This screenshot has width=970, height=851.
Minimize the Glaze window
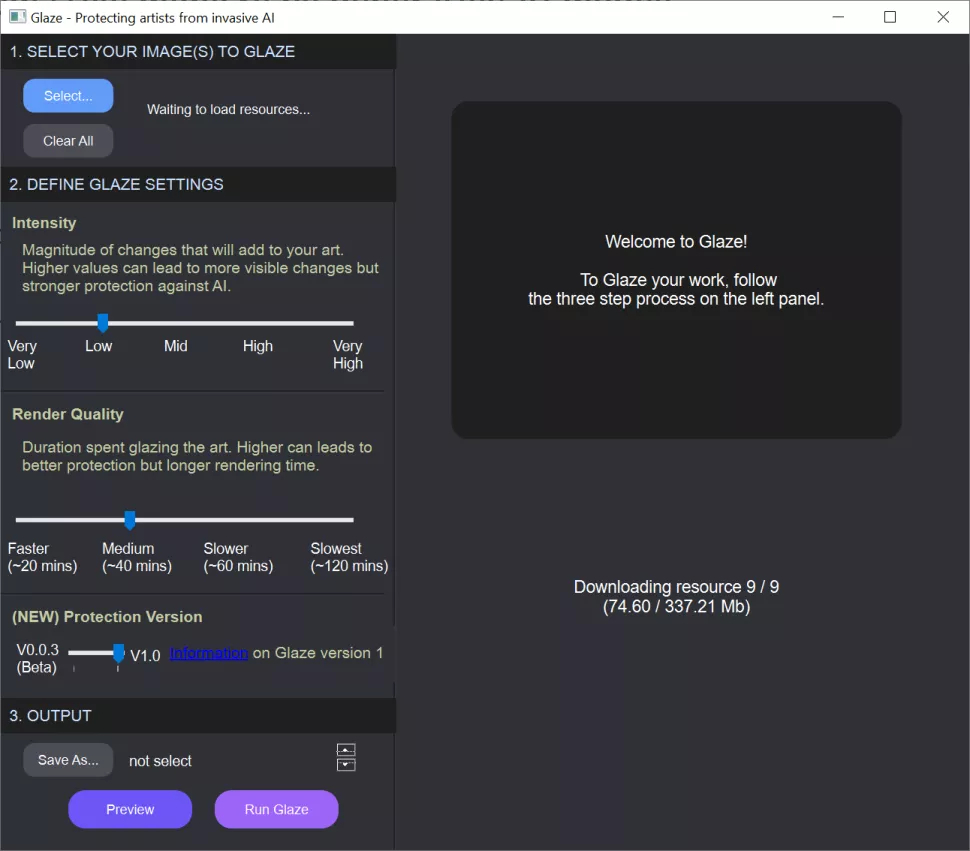point(836,17)
